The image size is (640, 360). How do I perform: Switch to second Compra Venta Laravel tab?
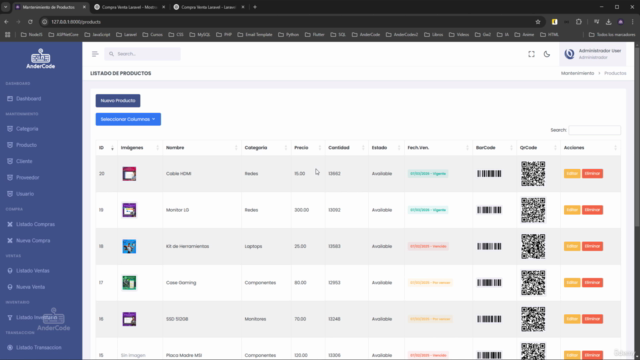coord(129,7)
